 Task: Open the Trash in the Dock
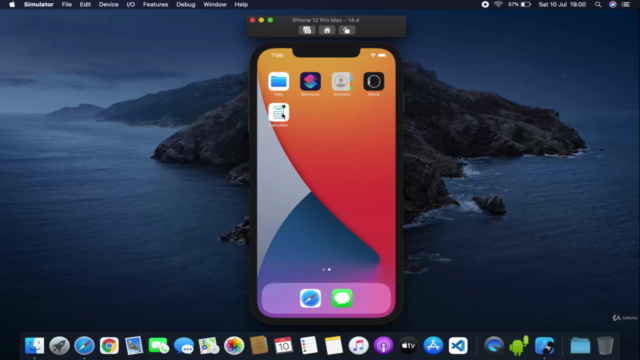(x=605, y=346)
